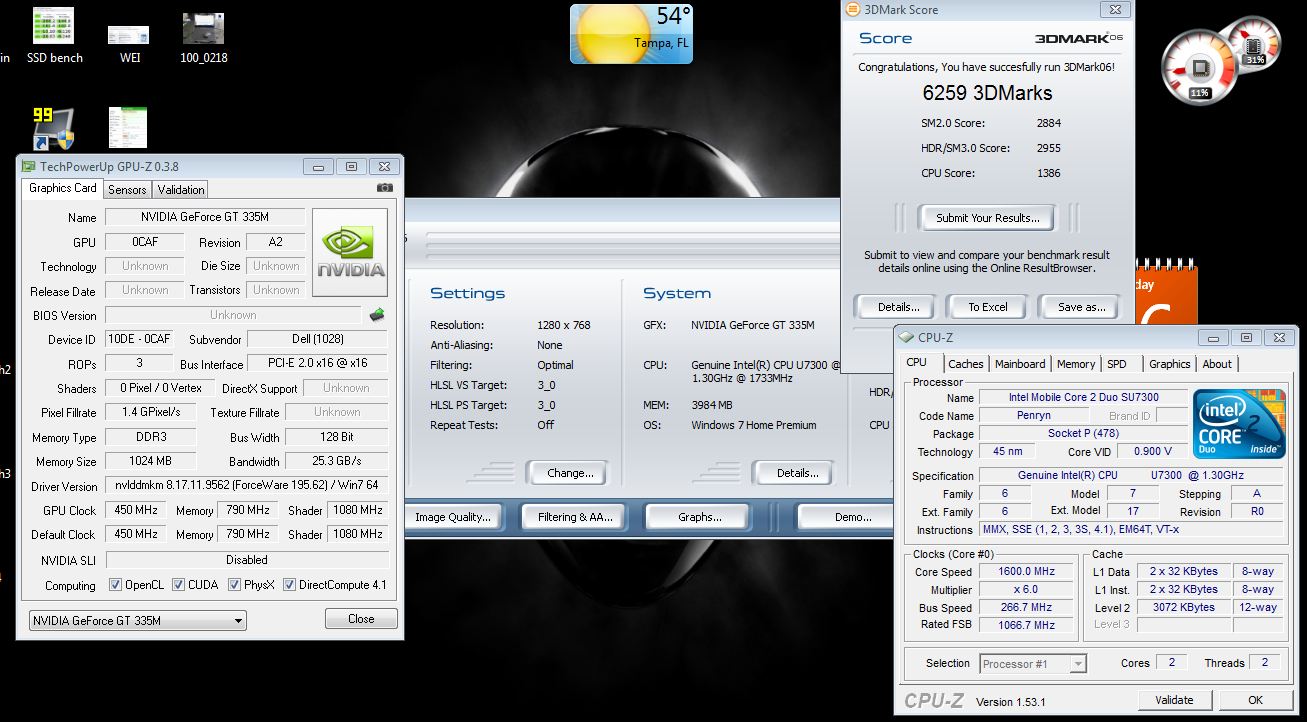Image resolution: width=1307 pixels, height=722 pixels.
Task: Switch to the Sensors tab in GPU-Z
Action: click(127, 189)
